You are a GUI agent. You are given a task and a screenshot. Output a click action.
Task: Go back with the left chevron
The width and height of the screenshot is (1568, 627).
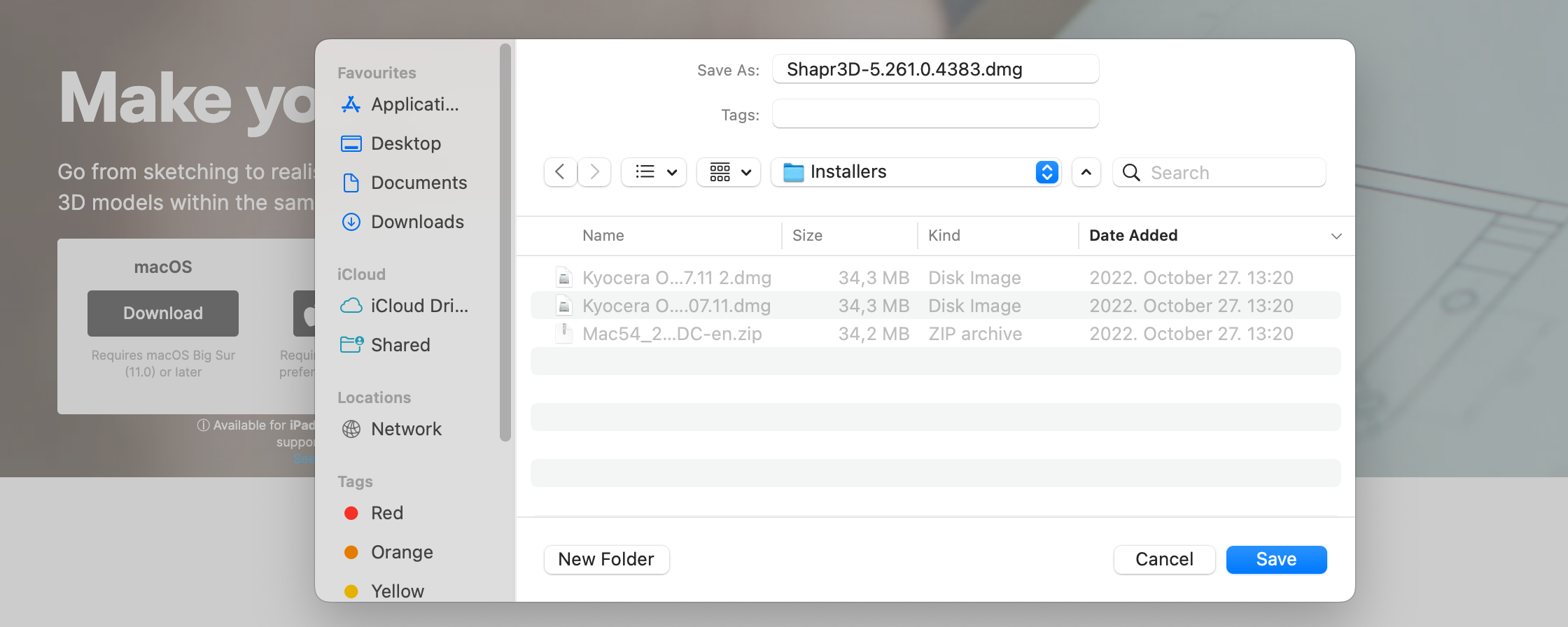[x=560, y=172]
